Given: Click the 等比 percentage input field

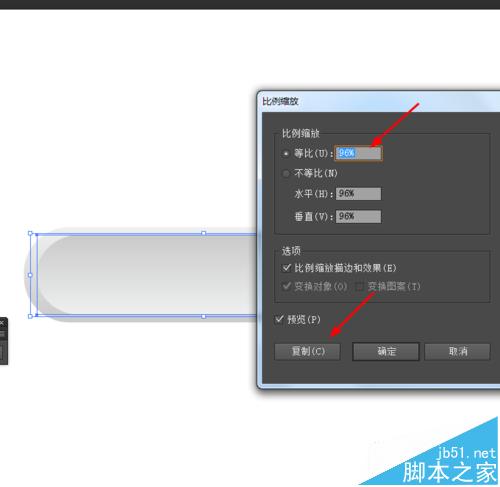Looking at the screenshot, I should (359, 153).
